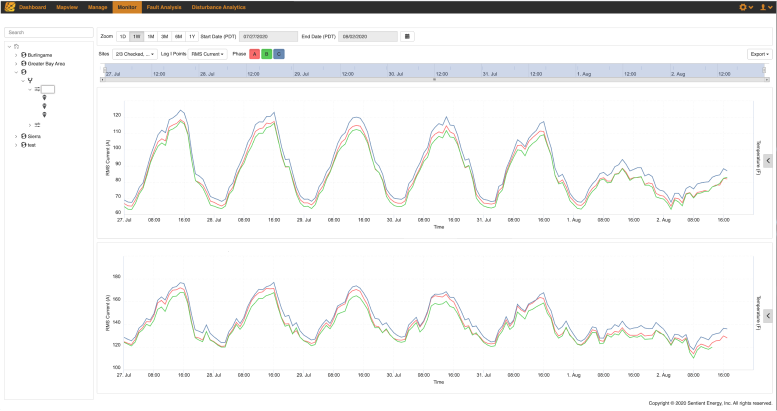Collapse the unnamed region globe node
777x411 pixels.
(x=16, y=72)
